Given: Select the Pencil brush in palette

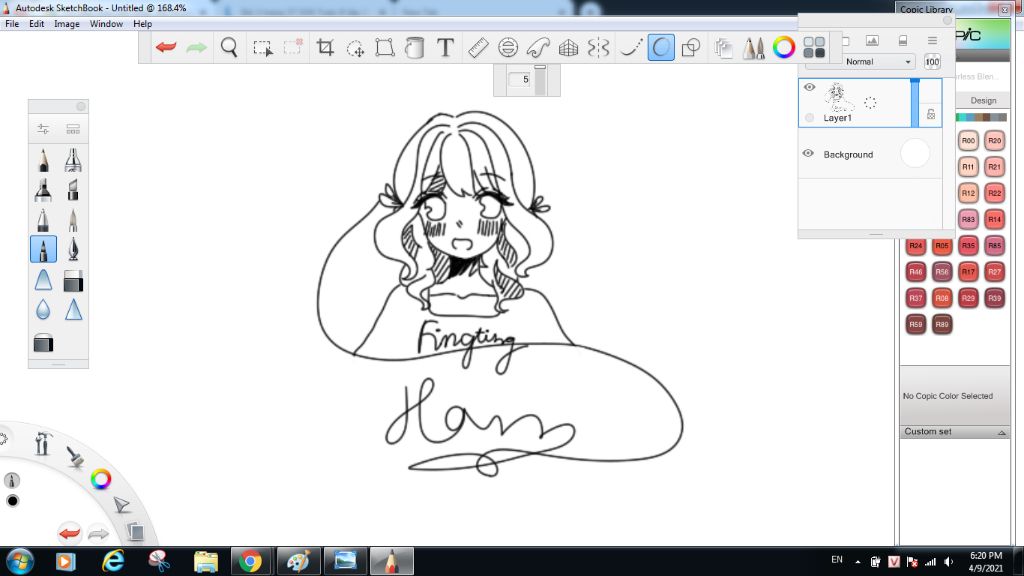Looking at the screenshot, I should pyautogui.click(x=43, y=160).
